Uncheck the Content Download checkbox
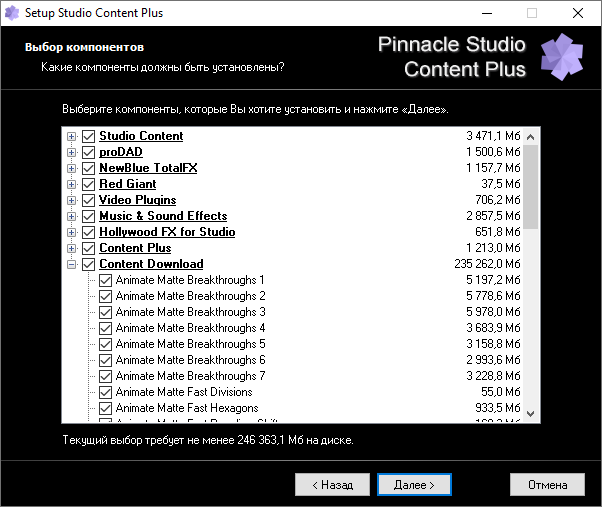 pyautogui.click(x=89, y=264)
